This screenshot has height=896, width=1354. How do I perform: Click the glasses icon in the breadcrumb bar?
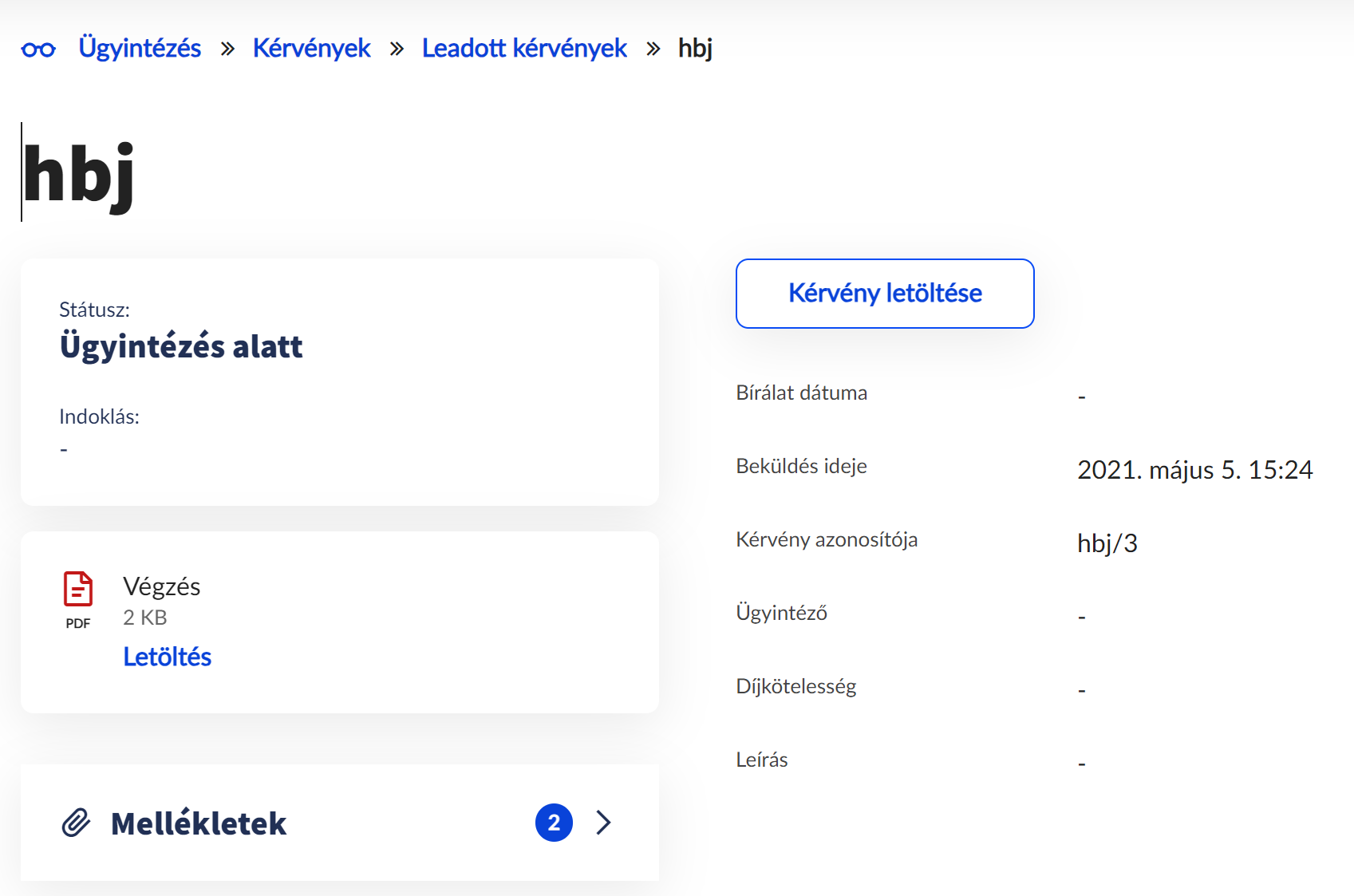point(39,48)
